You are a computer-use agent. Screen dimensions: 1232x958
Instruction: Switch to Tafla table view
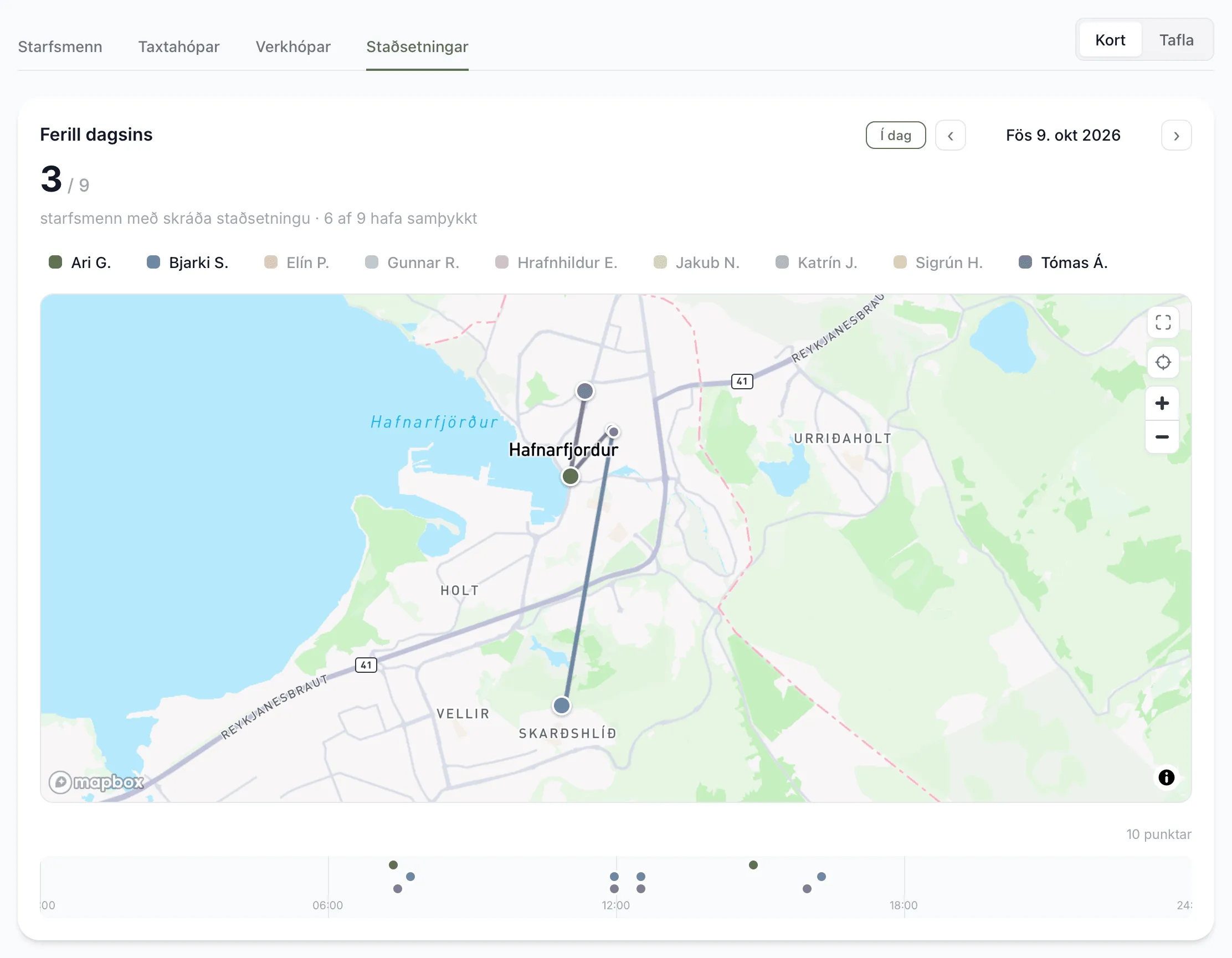pyautogui.click(x=1176, y=40)
